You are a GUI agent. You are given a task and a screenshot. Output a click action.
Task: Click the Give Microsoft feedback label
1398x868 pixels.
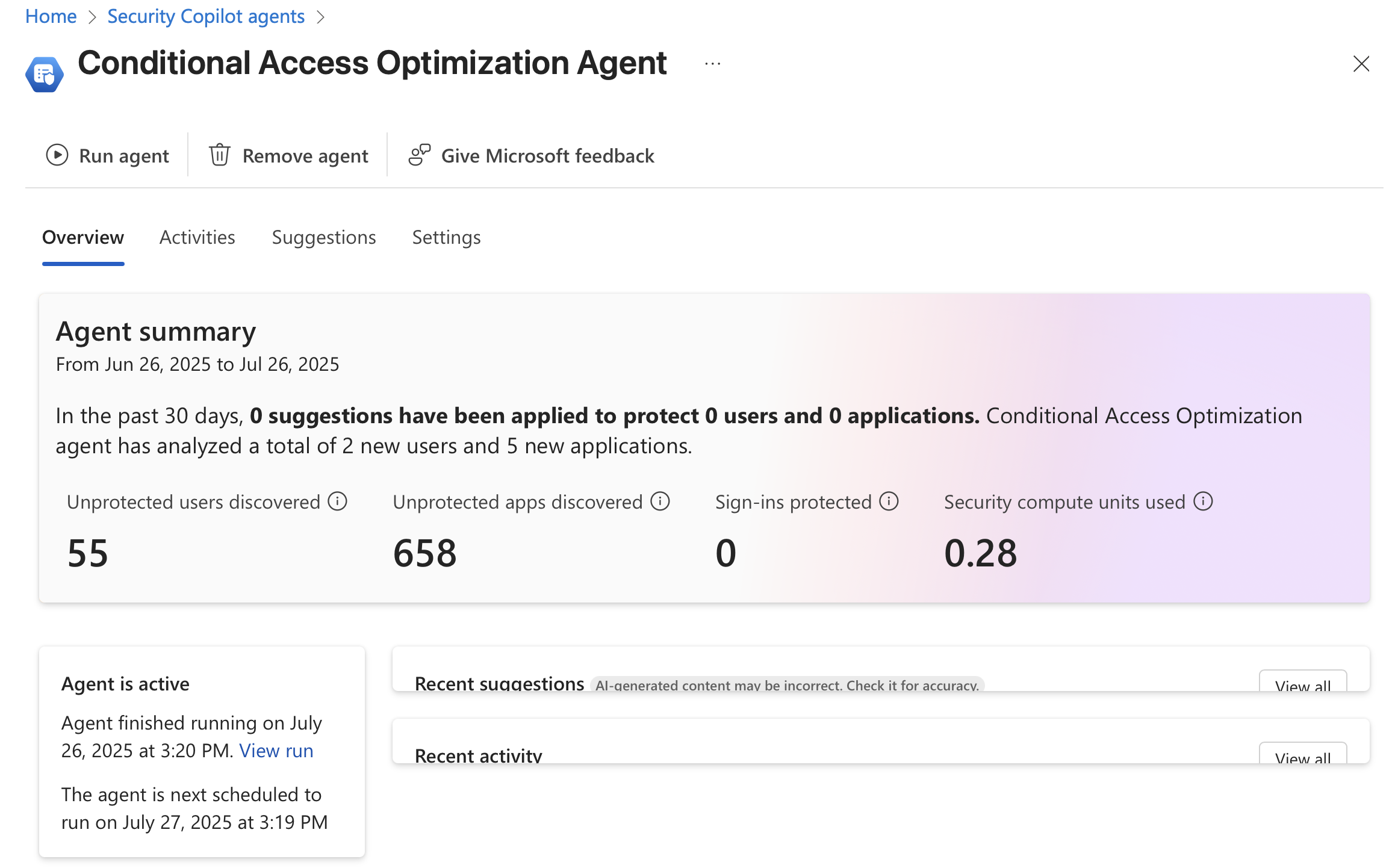[548, 156]
